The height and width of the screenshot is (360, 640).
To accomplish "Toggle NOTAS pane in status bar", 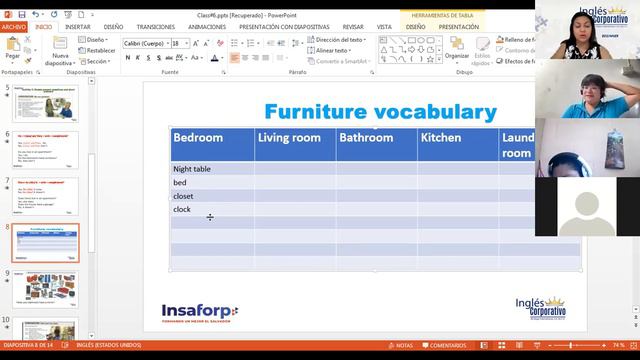I will tap(400, 345).
